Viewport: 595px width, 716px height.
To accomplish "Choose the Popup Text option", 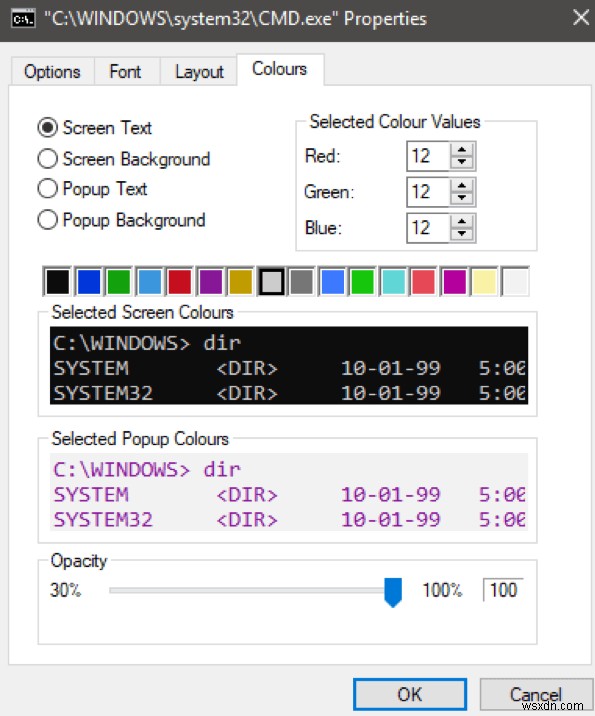I will 92,189.
